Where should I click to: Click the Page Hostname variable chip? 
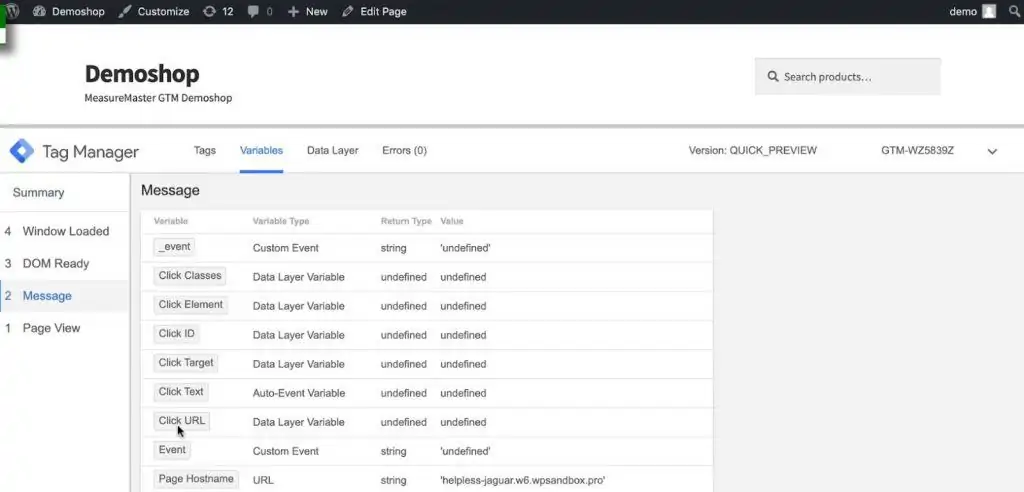point(196,479)
